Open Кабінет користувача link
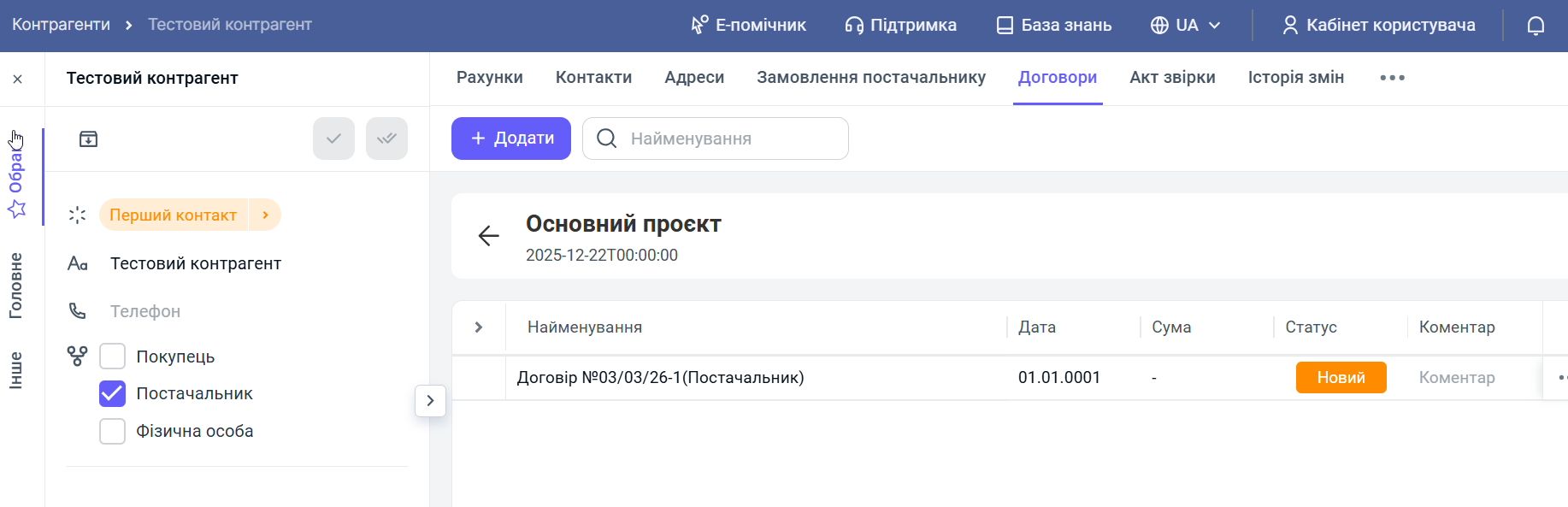1568x507 pixels. point(1378,26)
